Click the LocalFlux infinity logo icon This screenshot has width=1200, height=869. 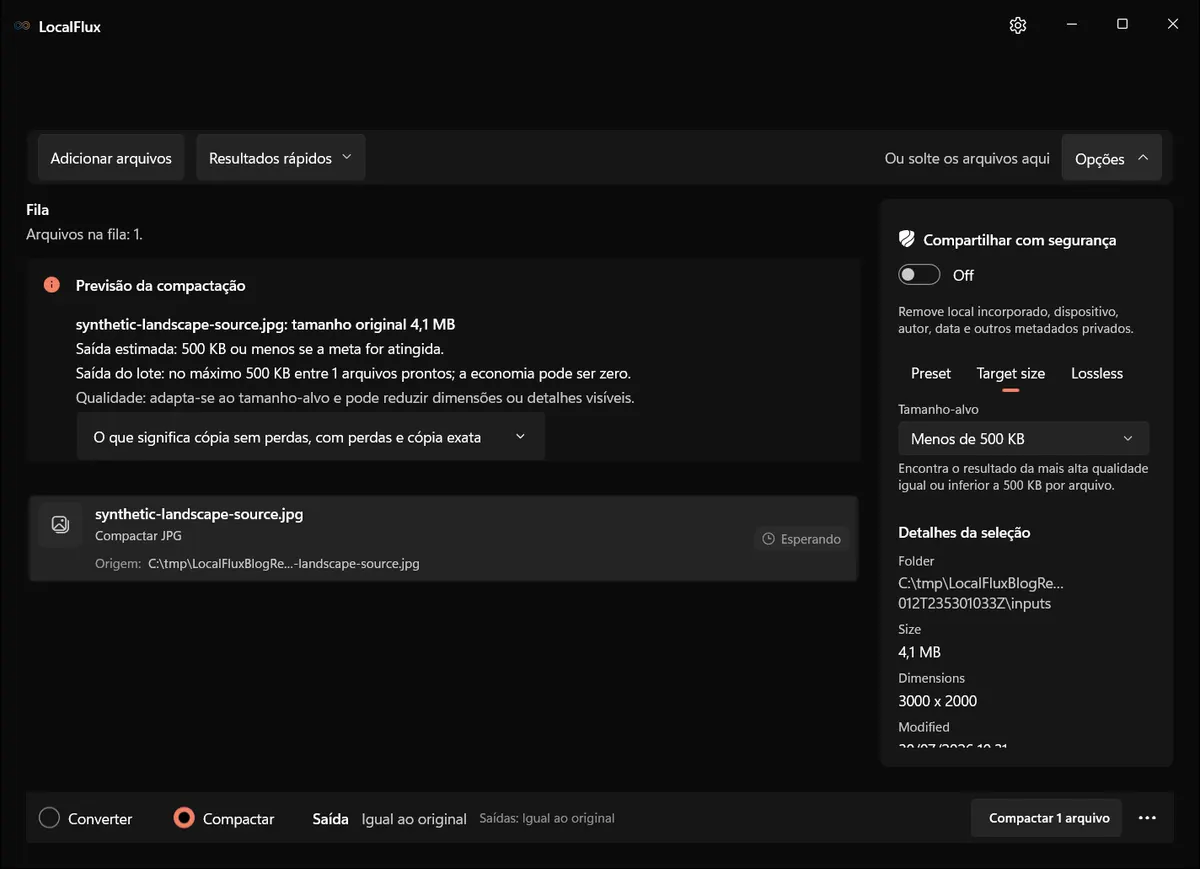pyautogui.click(x=22, y=26)
